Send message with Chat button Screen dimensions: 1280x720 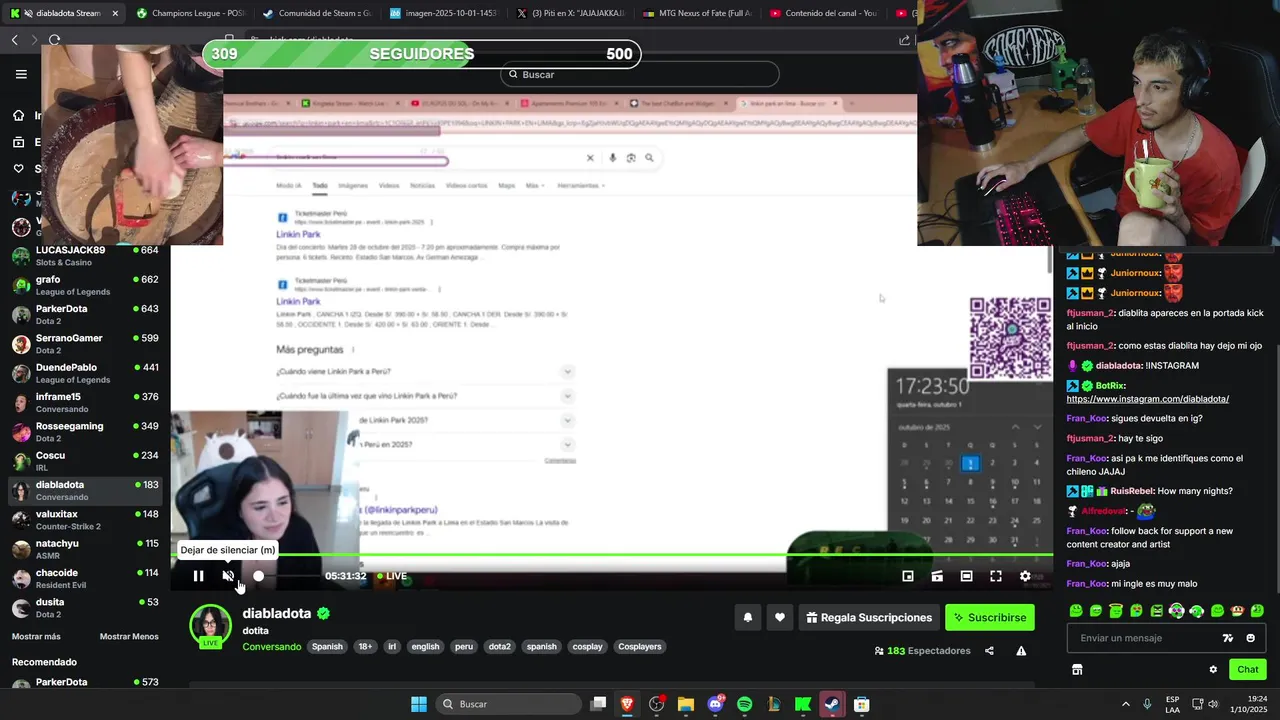1247,670
